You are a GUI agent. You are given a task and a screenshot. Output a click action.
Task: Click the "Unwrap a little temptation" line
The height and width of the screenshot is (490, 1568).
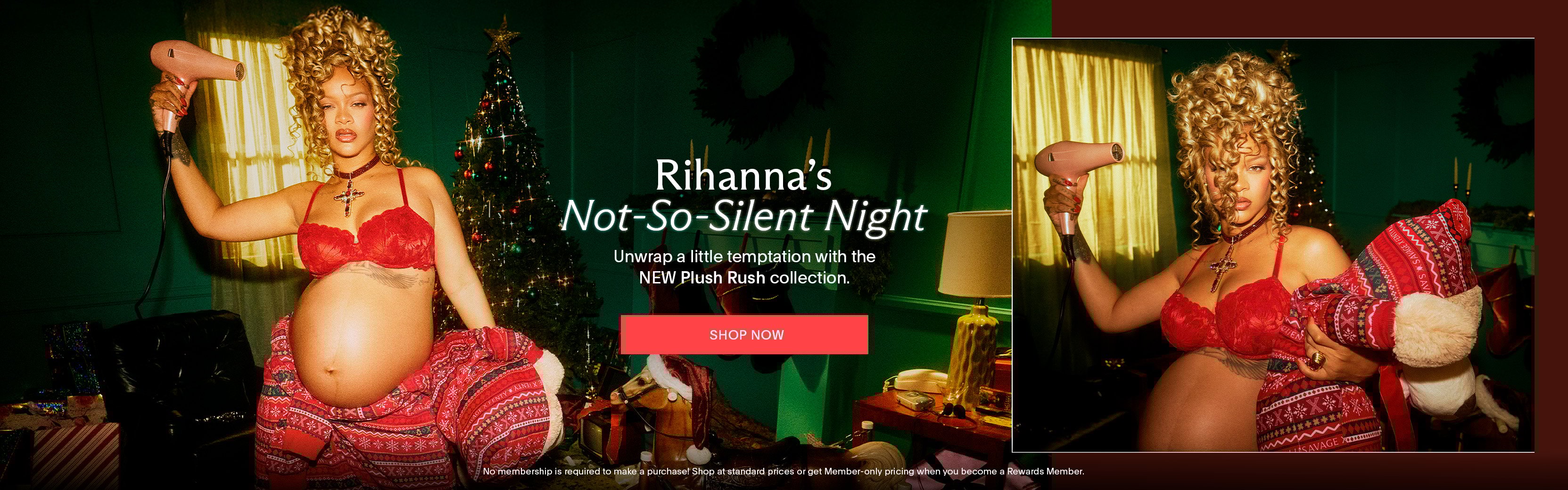(744, 256)
